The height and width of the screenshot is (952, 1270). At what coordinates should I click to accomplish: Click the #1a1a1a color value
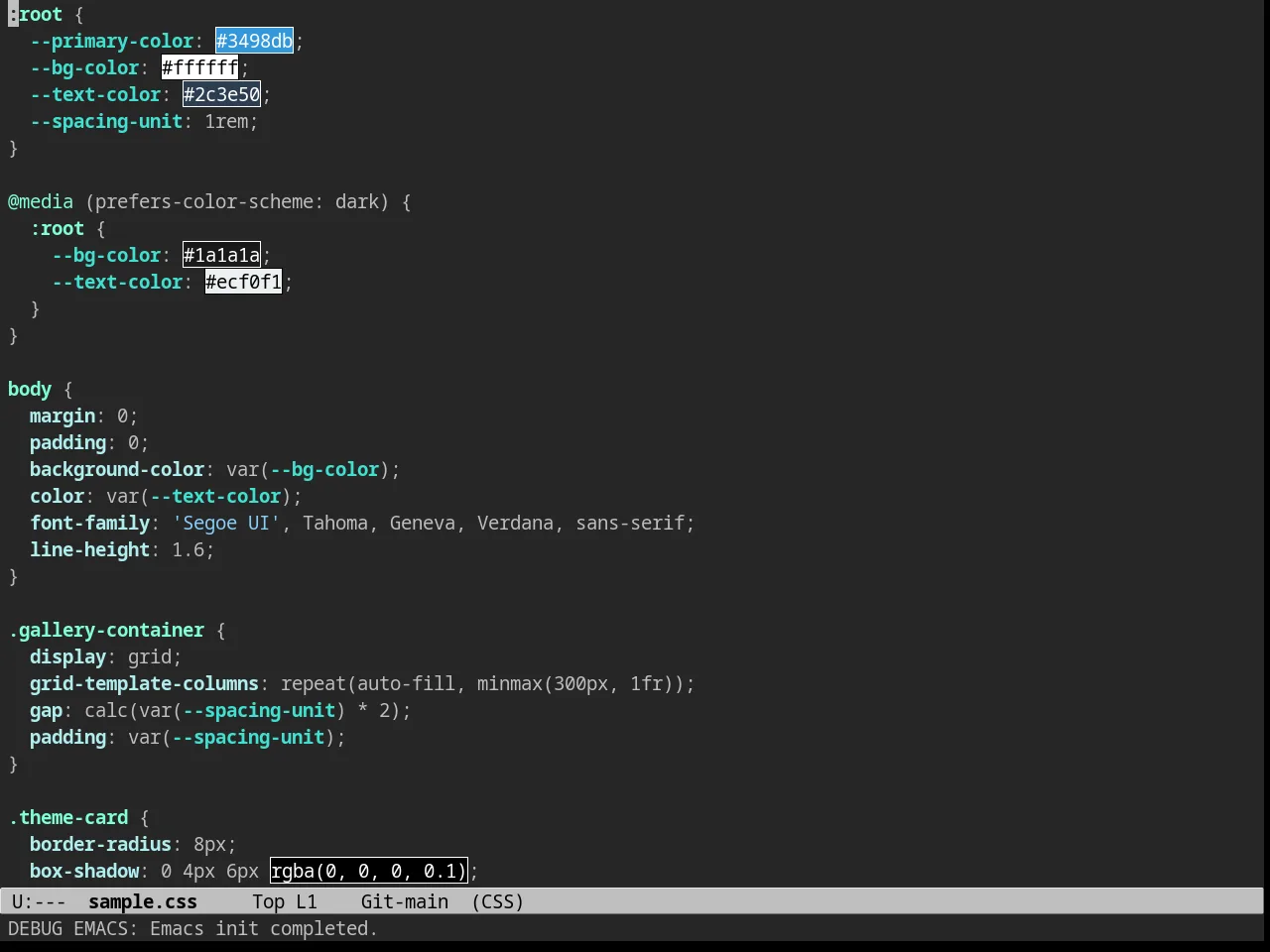point(221,255)
